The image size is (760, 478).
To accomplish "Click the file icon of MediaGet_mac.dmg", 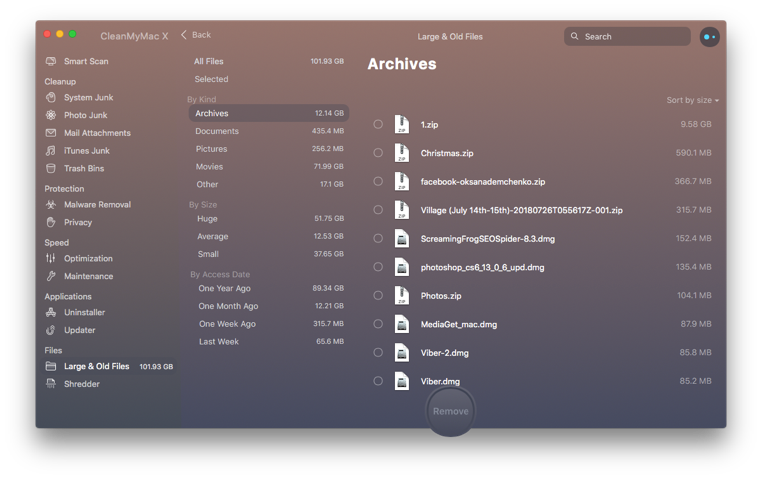I will click(402, 324).
